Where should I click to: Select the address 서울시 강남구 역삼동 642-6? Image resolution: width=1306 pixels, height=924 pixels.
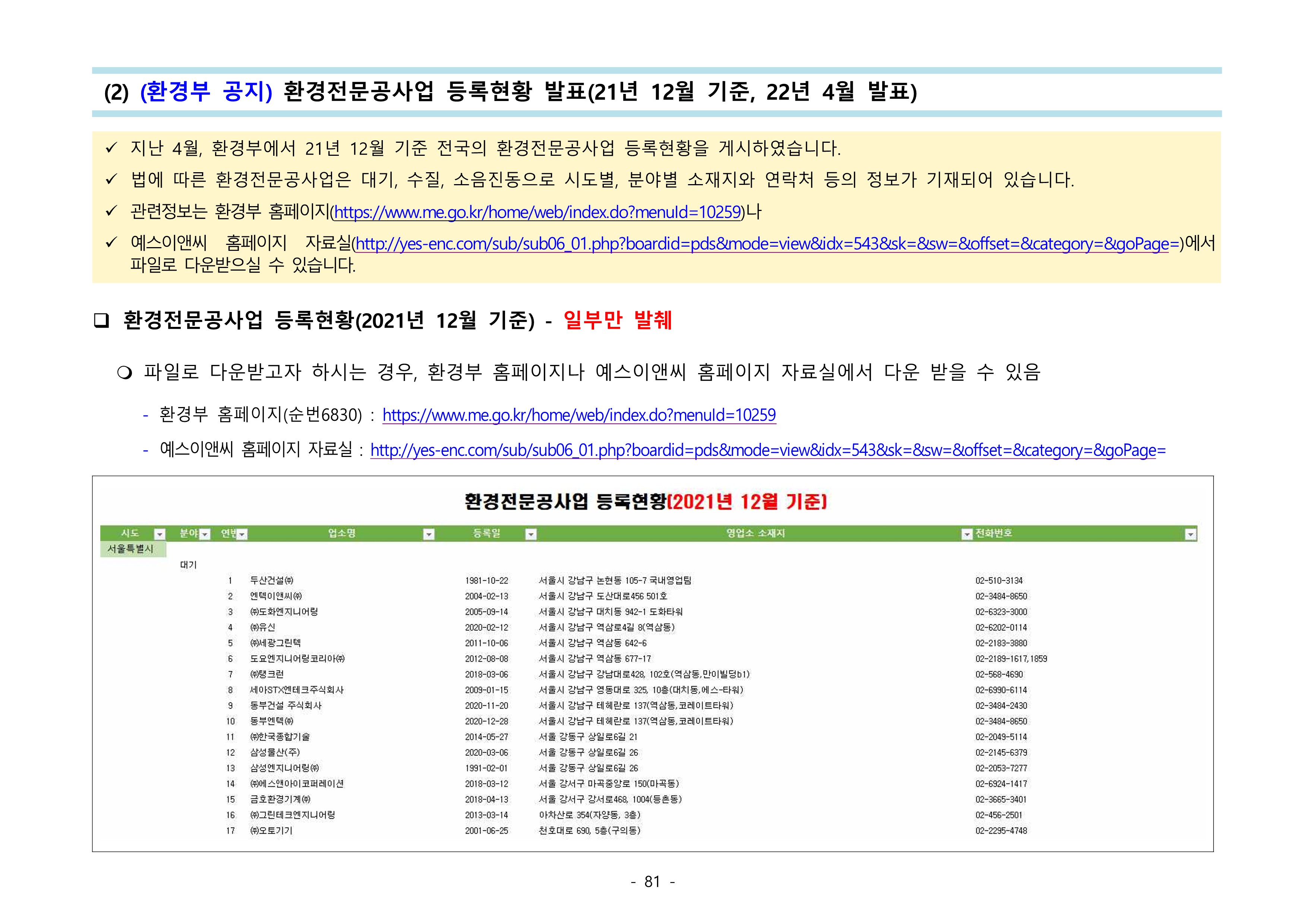coord(593,643)
